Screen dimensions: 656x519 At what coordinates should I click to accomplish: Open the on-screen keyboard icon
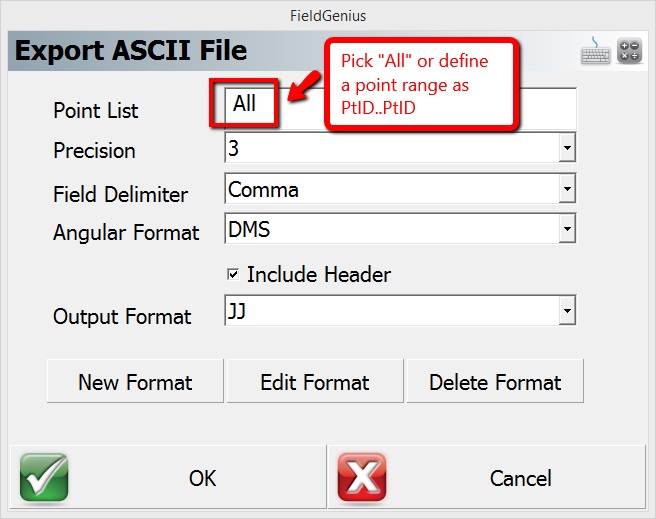(596, 51)
